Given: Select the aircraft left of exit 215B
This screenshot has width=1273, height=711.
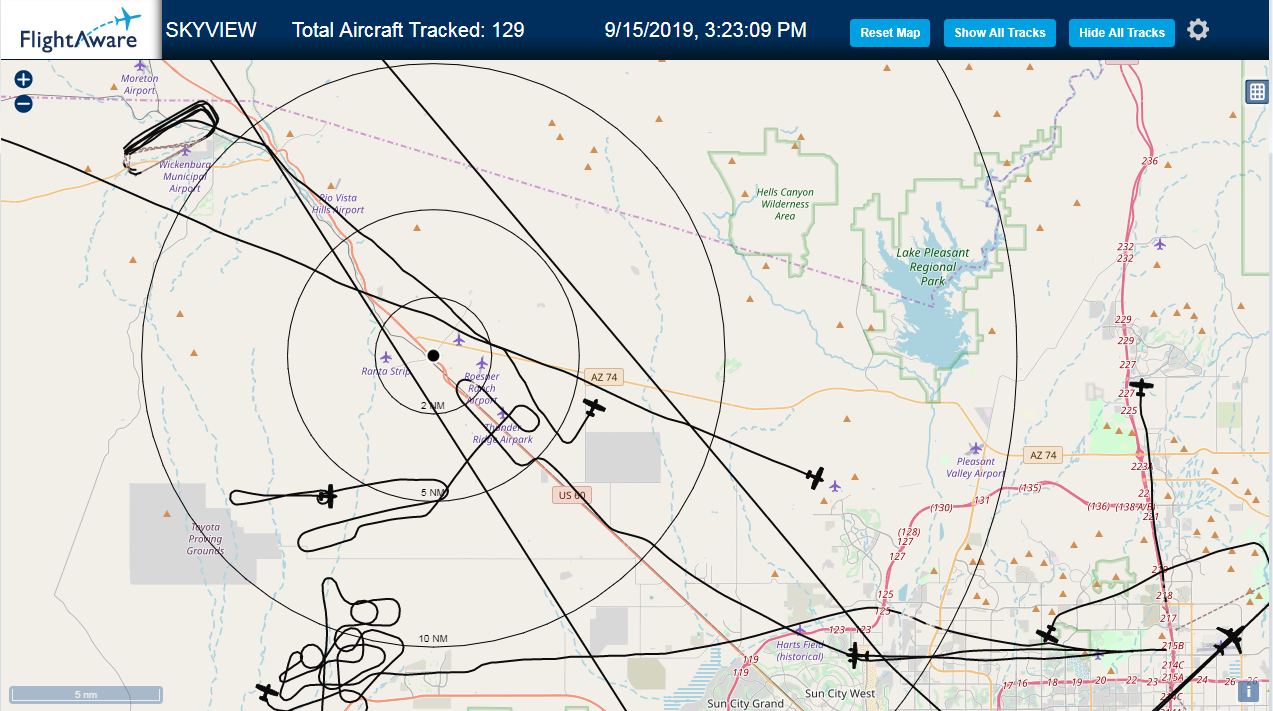Looking at the screenshot, I should tap(1047, 634).
